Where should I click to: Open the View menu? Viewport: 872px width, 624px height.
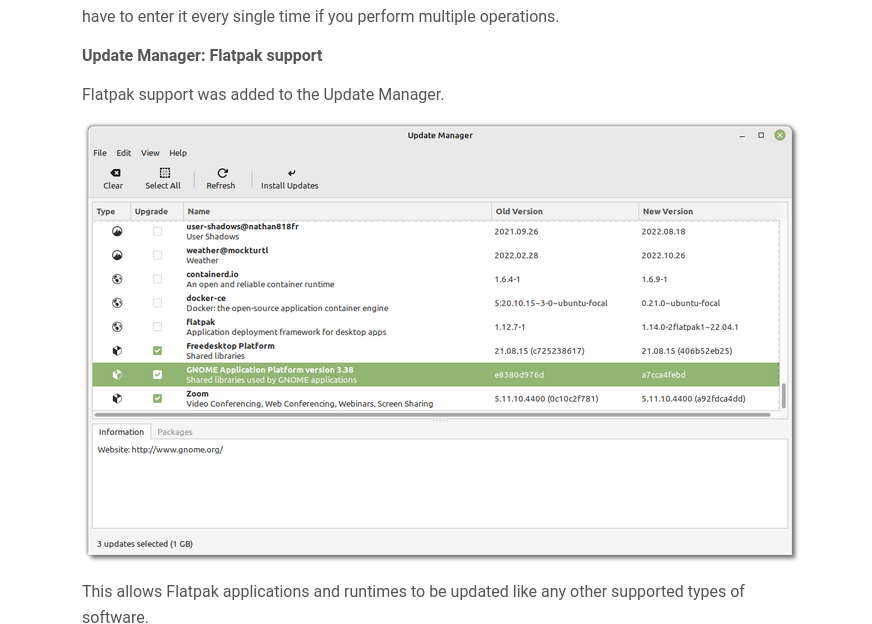(x=150, y=153)
